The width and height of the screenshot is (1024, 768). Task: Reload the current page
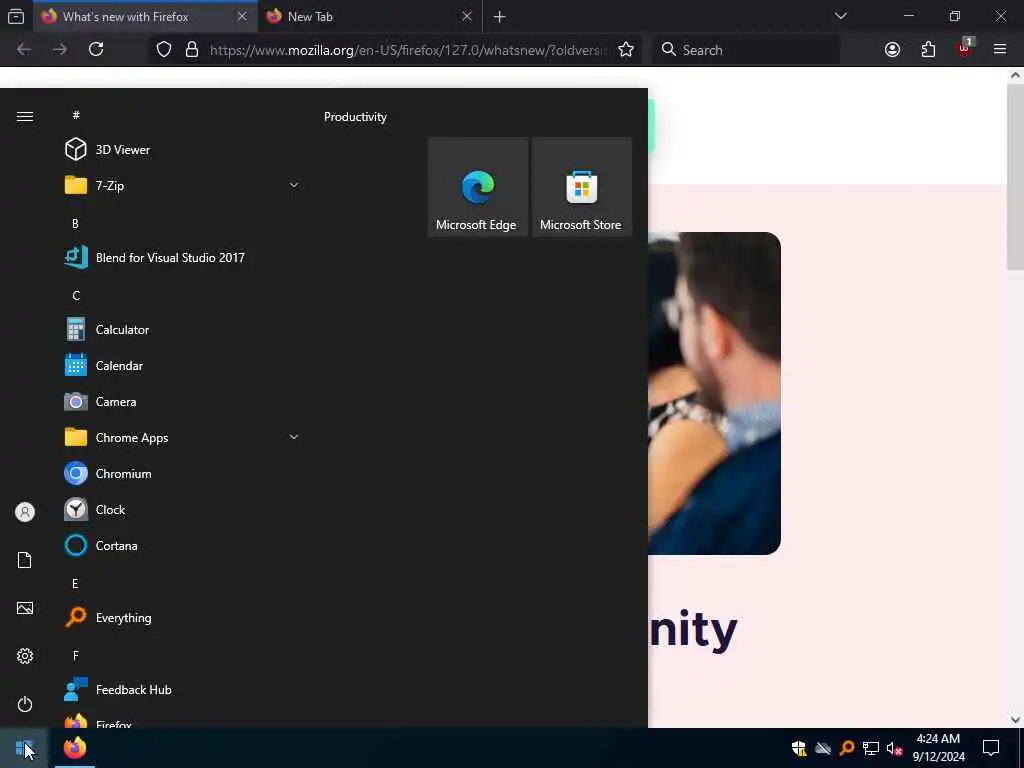[x=96, y=50]
